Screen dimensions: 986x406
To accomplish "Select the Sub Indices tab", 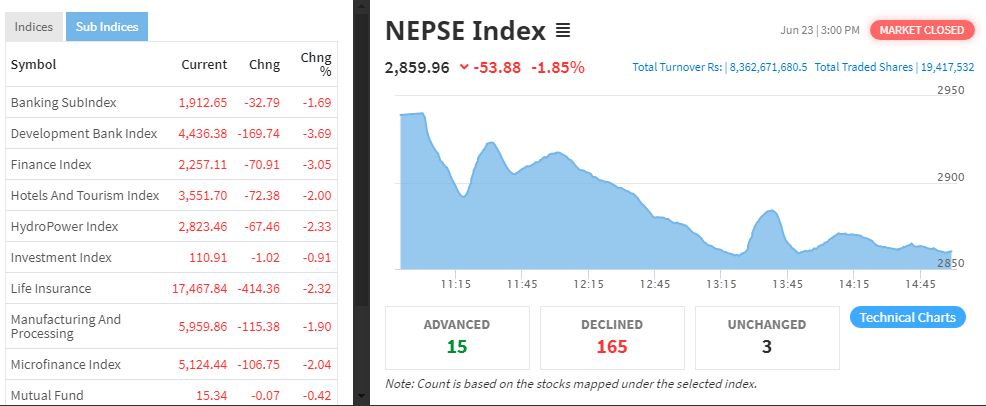I will [x=107, y=27].
